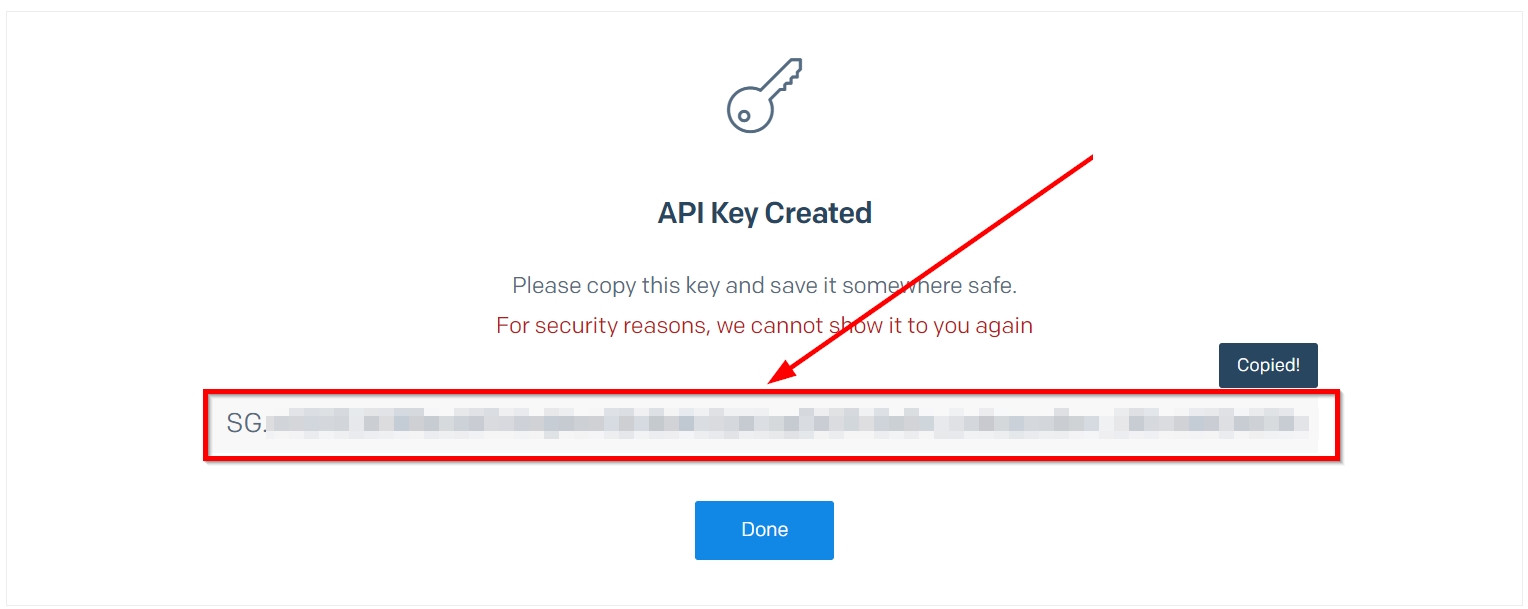Click the word 'Created' in the heading

[x=818, y=213]
